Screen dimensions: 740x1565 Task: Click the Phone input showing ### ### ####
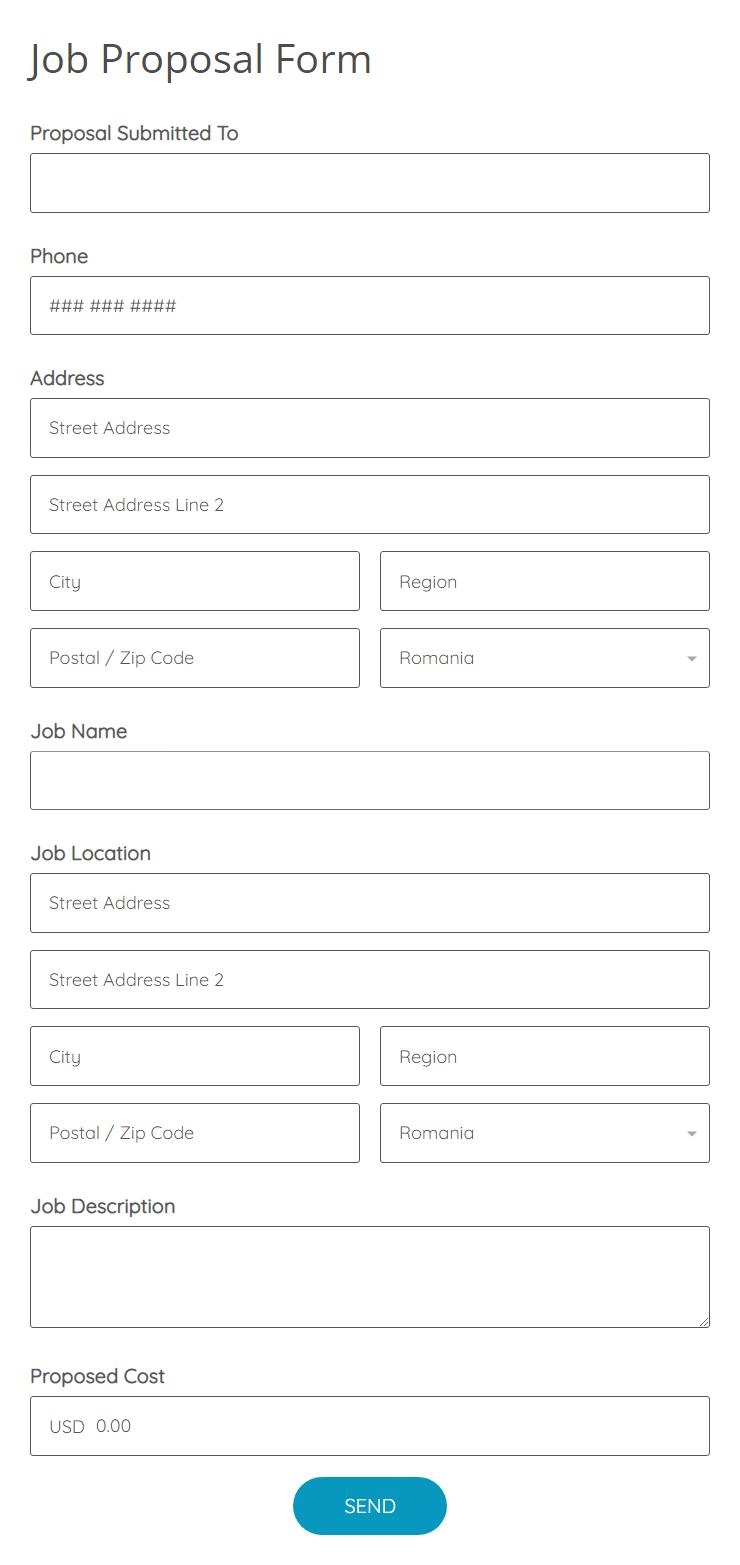click(x=370, y=305)
